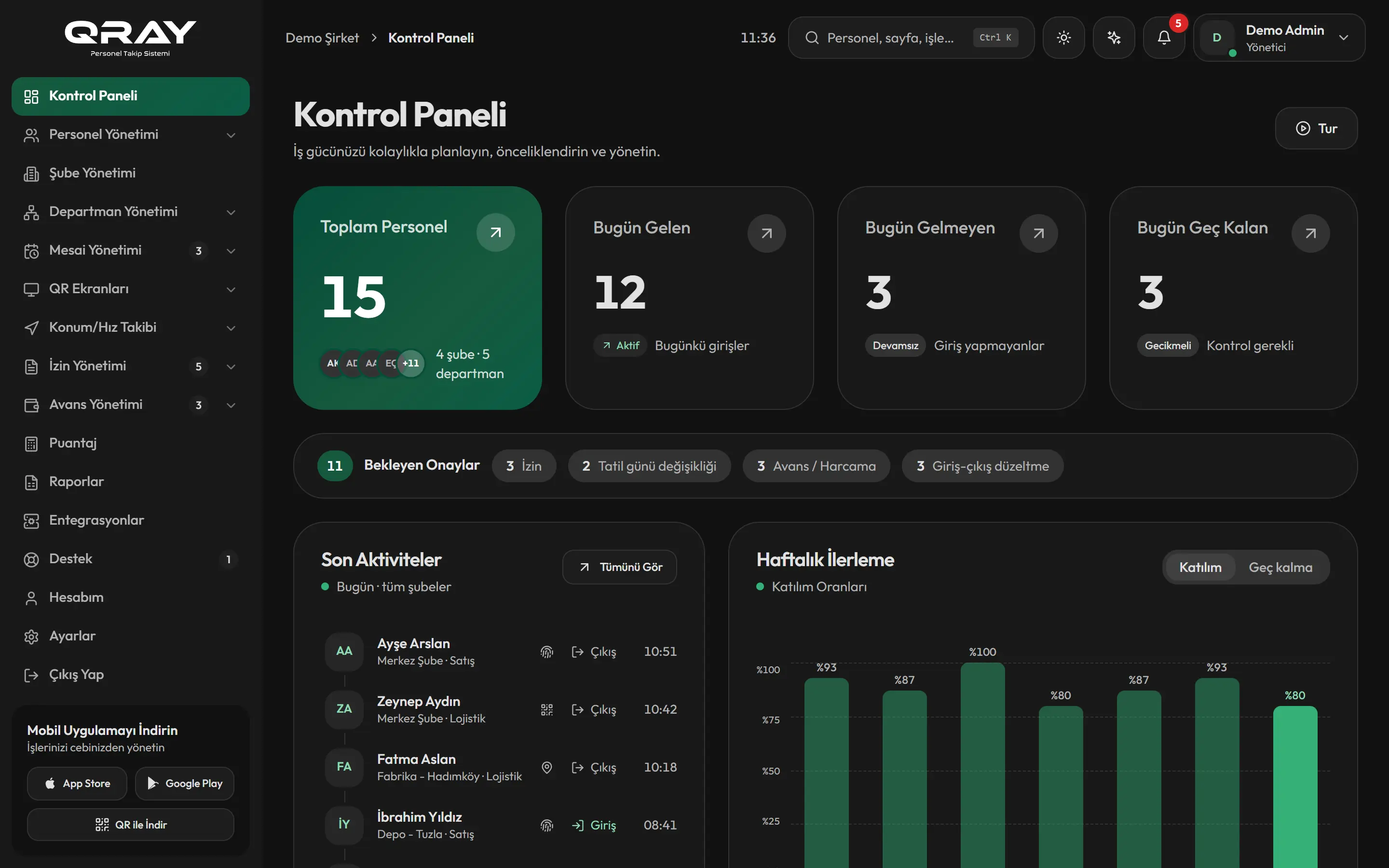1389x868 pixels.
Task: Open Demo Admin user dropdown
Action: click(1279, 38)
